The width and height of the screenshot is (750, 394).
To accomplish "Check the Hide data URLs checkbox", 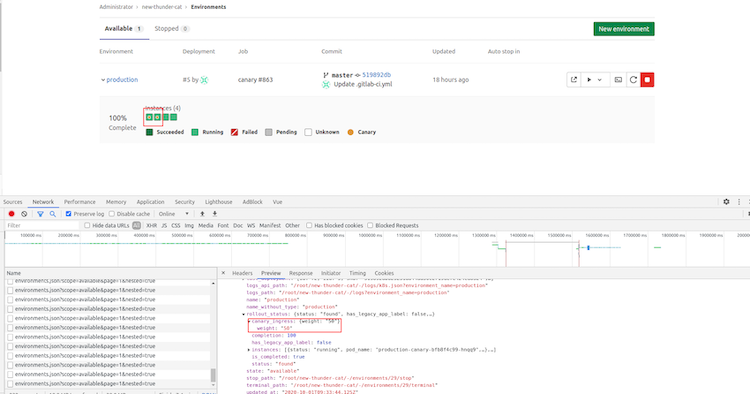I will 87,225.
